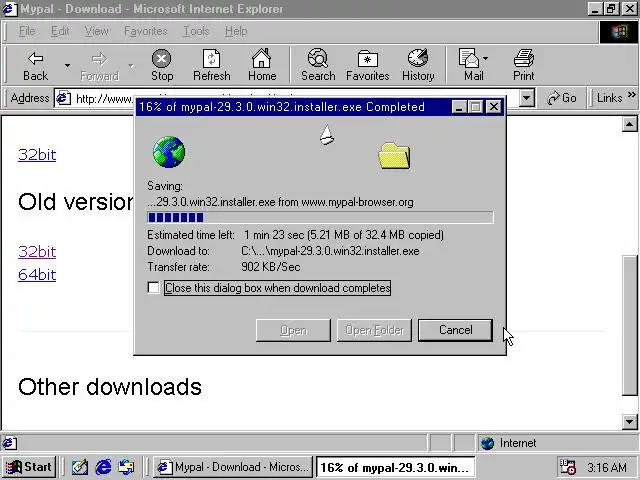
Task: Click the Task Scheduler tray icon
Action: (568, 467)
